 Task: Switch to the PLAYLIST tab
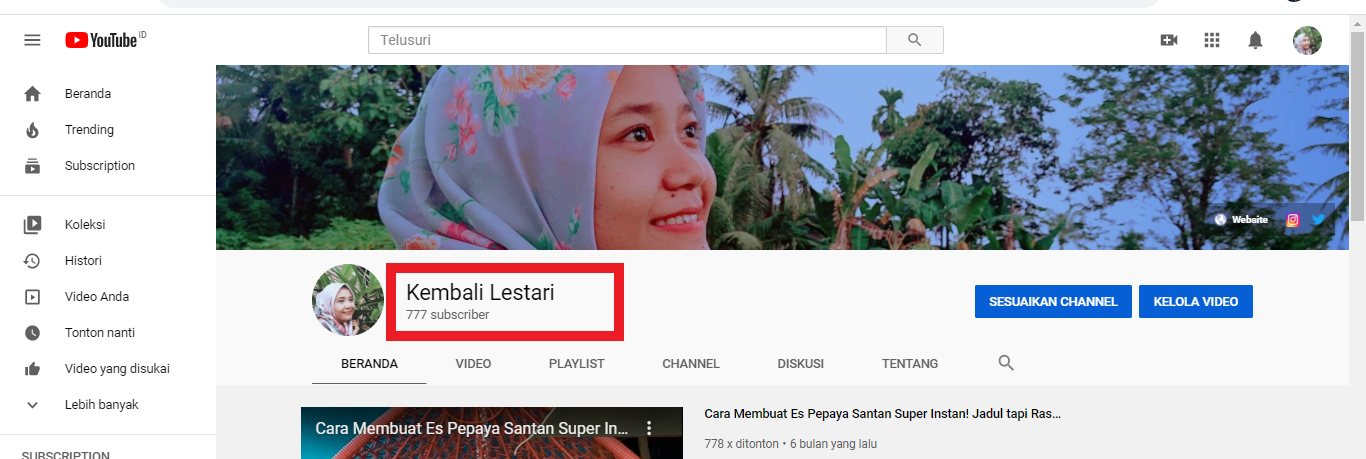point(577,364)
